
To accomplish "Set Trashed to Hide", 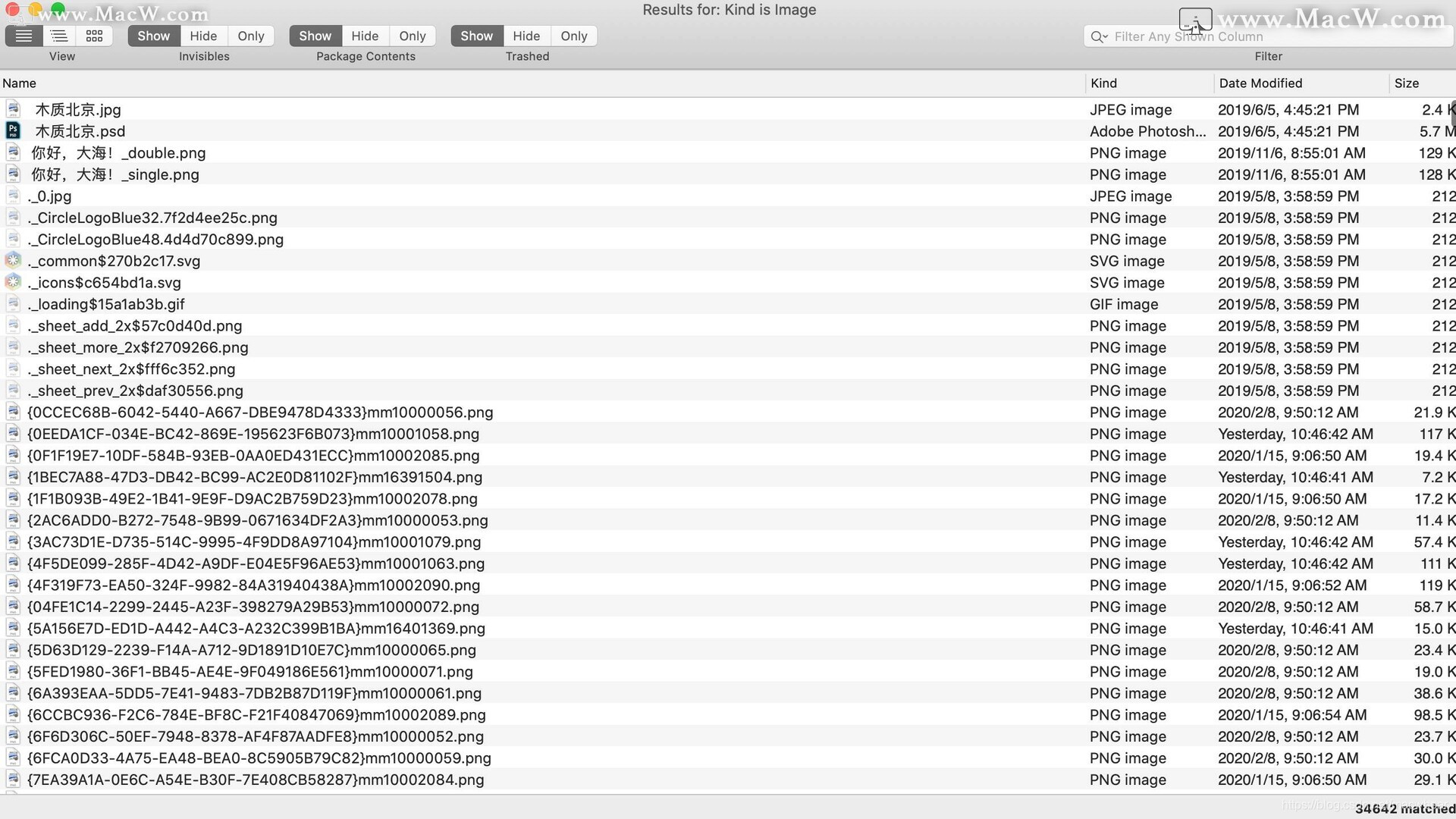I will tap(526, 36).
